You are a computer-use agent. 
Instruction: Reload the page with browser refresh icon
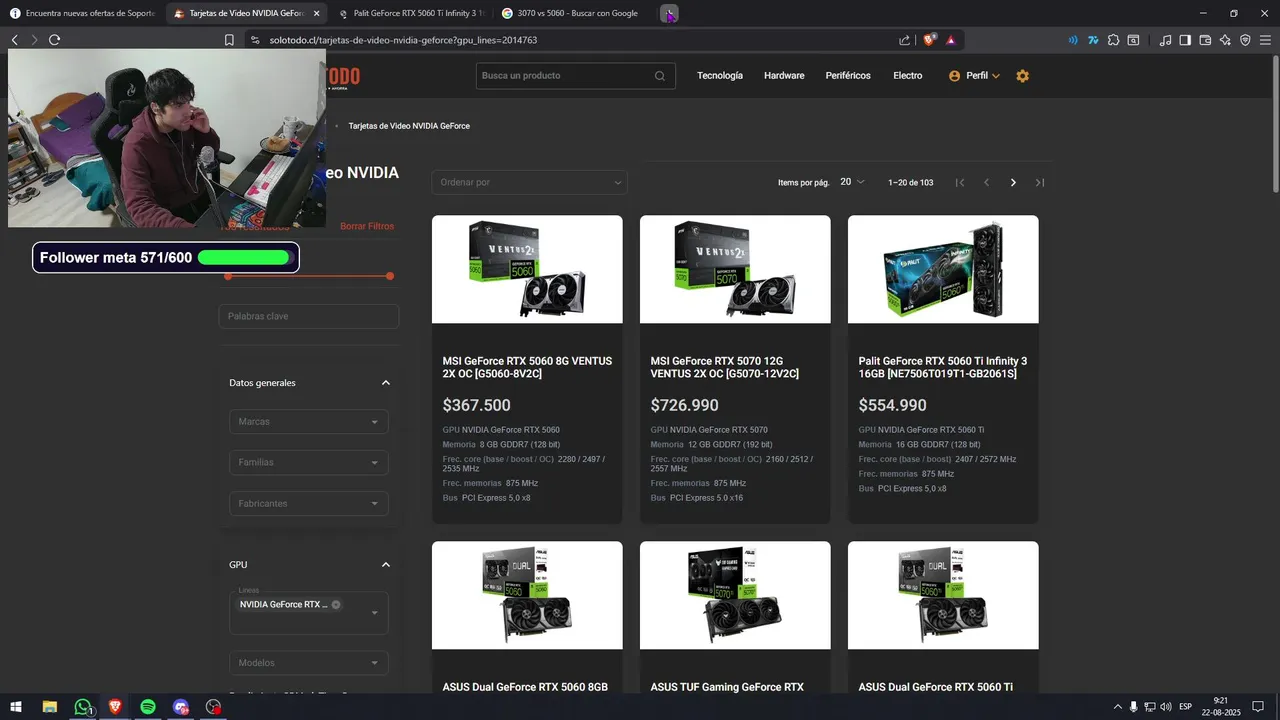coord(54,40)
